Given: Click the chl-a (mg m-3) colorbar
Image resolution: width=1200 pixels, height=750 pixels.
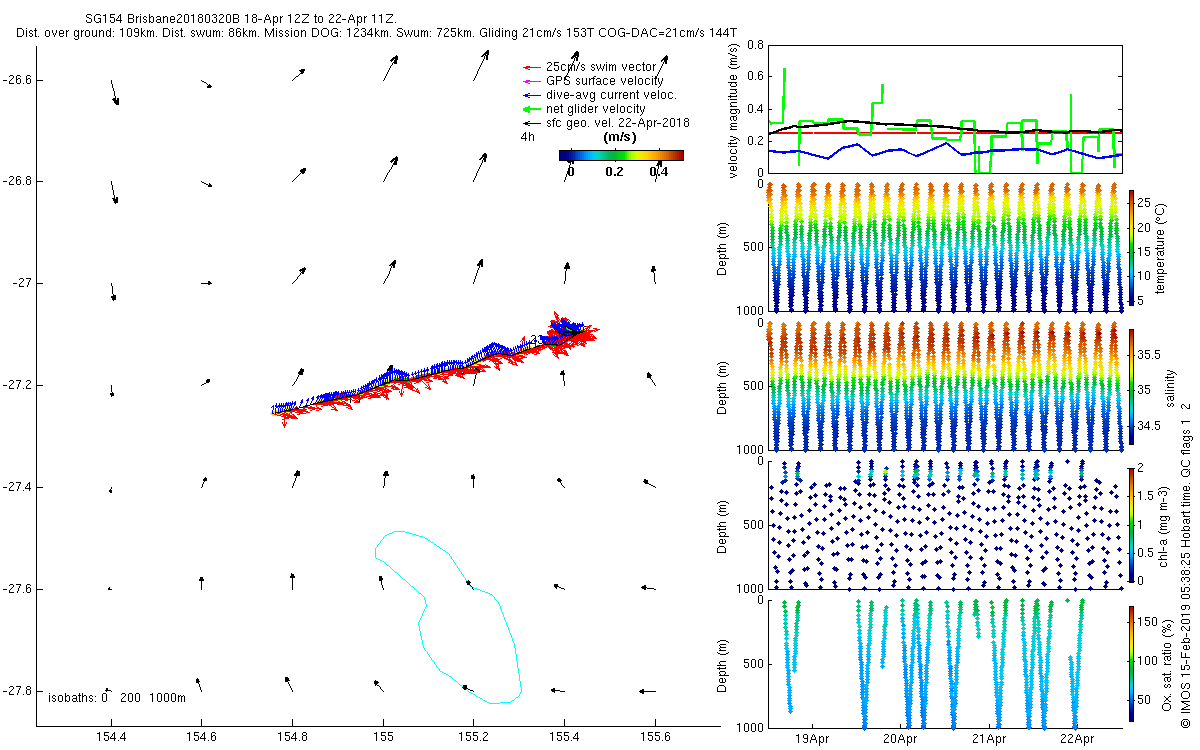Looking at the screenshot, I should click(1131, 524).
